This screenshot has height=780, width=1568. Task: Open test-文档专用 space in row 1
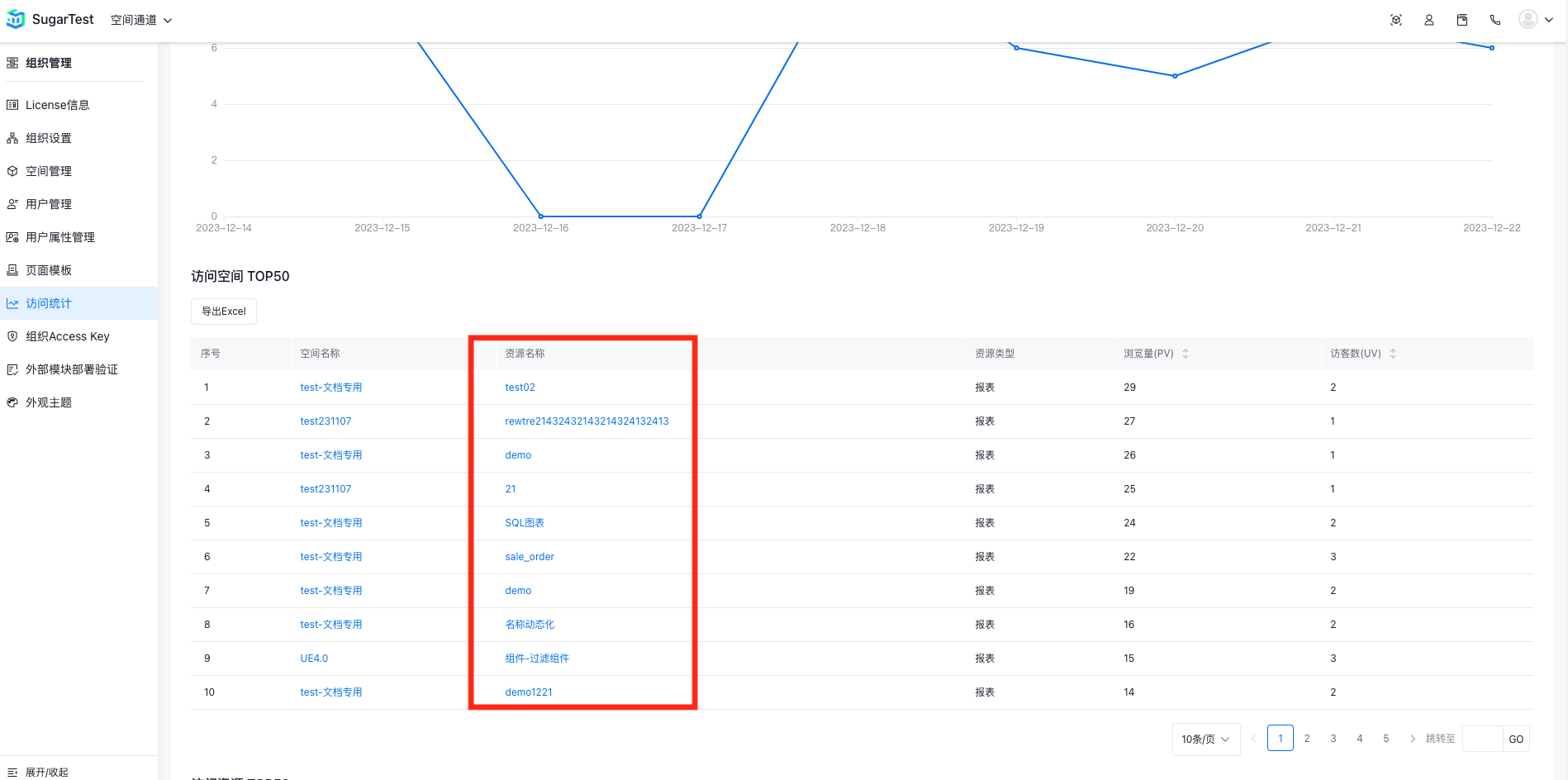pos(331,388)
